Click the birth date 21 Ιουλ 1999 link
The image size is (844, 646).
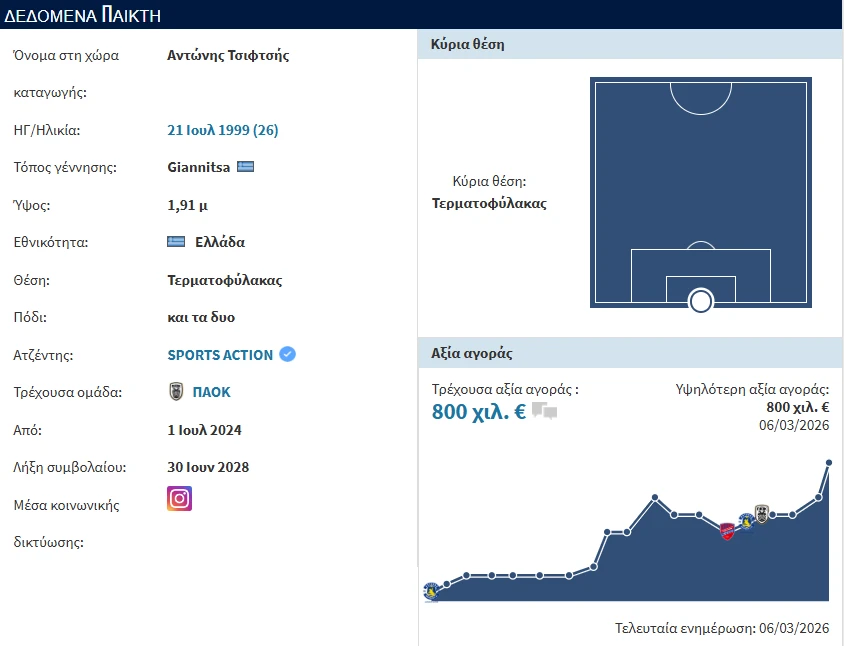222,130
